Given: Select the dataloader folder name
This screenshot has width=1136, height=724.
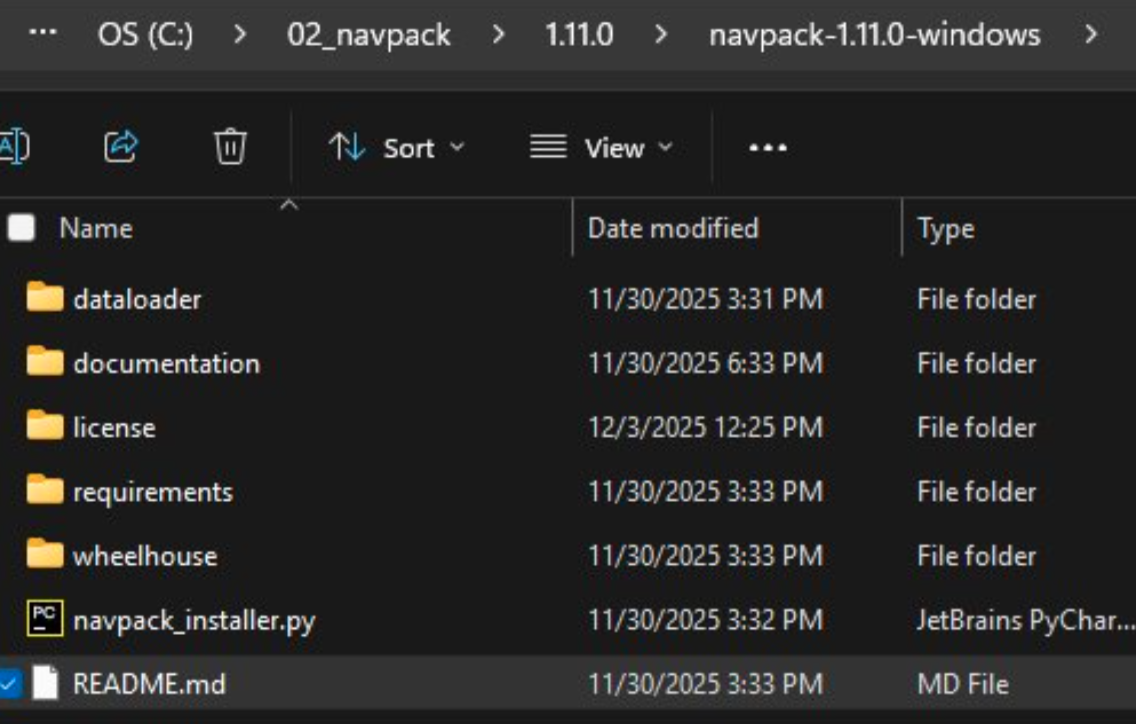Looking at the screenshot, I should tap(137, 299).
